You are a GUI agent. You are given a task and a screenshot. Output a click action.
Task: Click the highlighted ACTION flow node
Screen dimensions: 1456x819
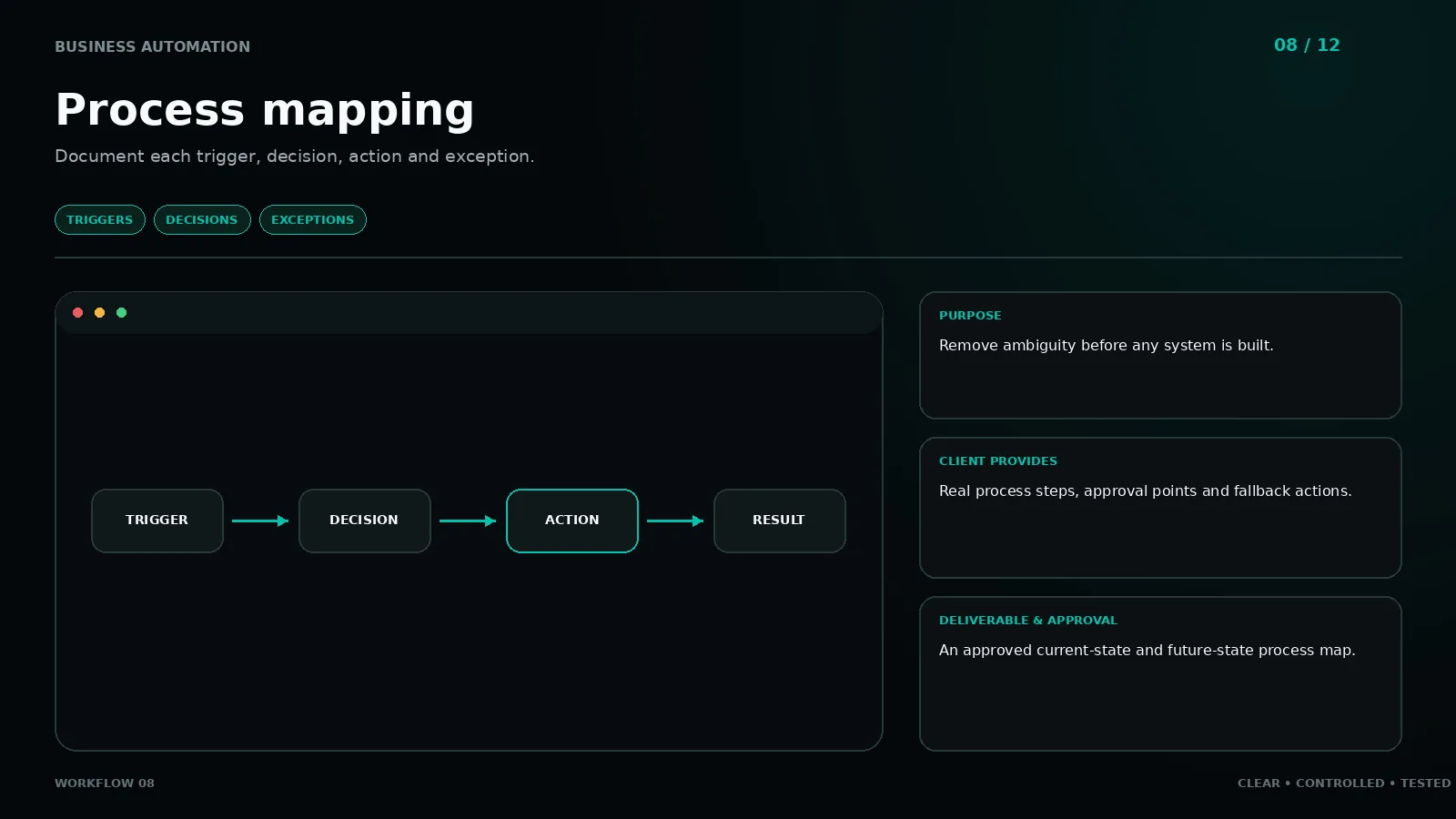(572, 521)
